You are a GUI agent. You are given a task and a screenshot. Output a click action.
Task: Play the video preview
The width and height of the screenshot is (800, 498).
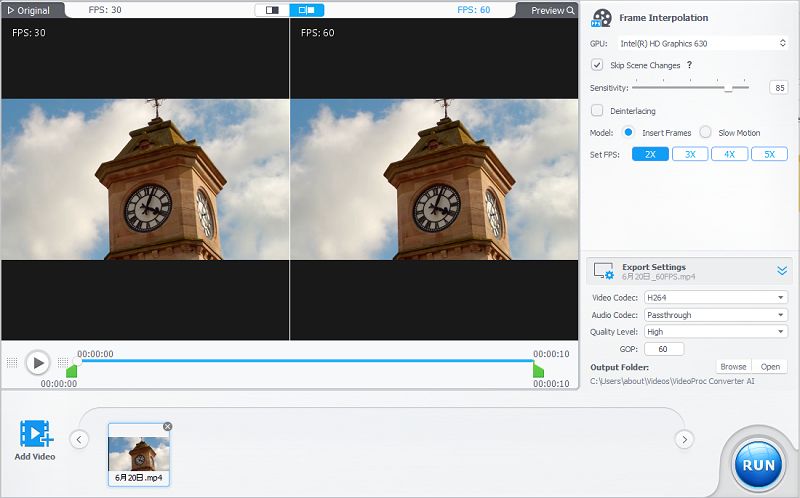(x=38, y=363)
